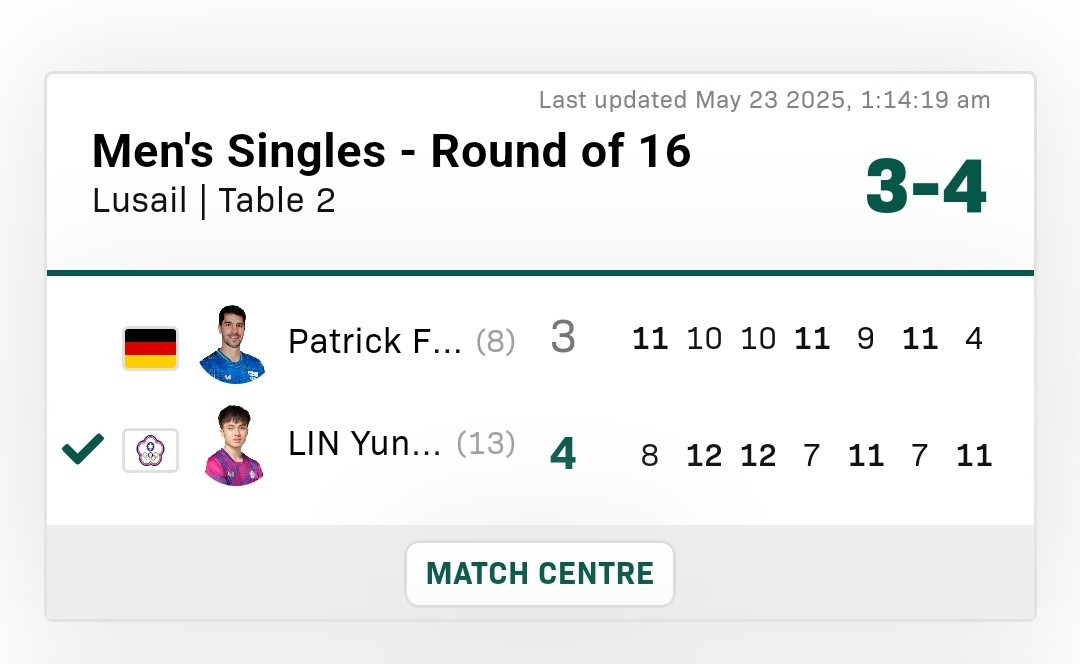Viewport: 1080px width, 664px height.
Task: Open LIN Yun... player name
Action: coord(364,443)
